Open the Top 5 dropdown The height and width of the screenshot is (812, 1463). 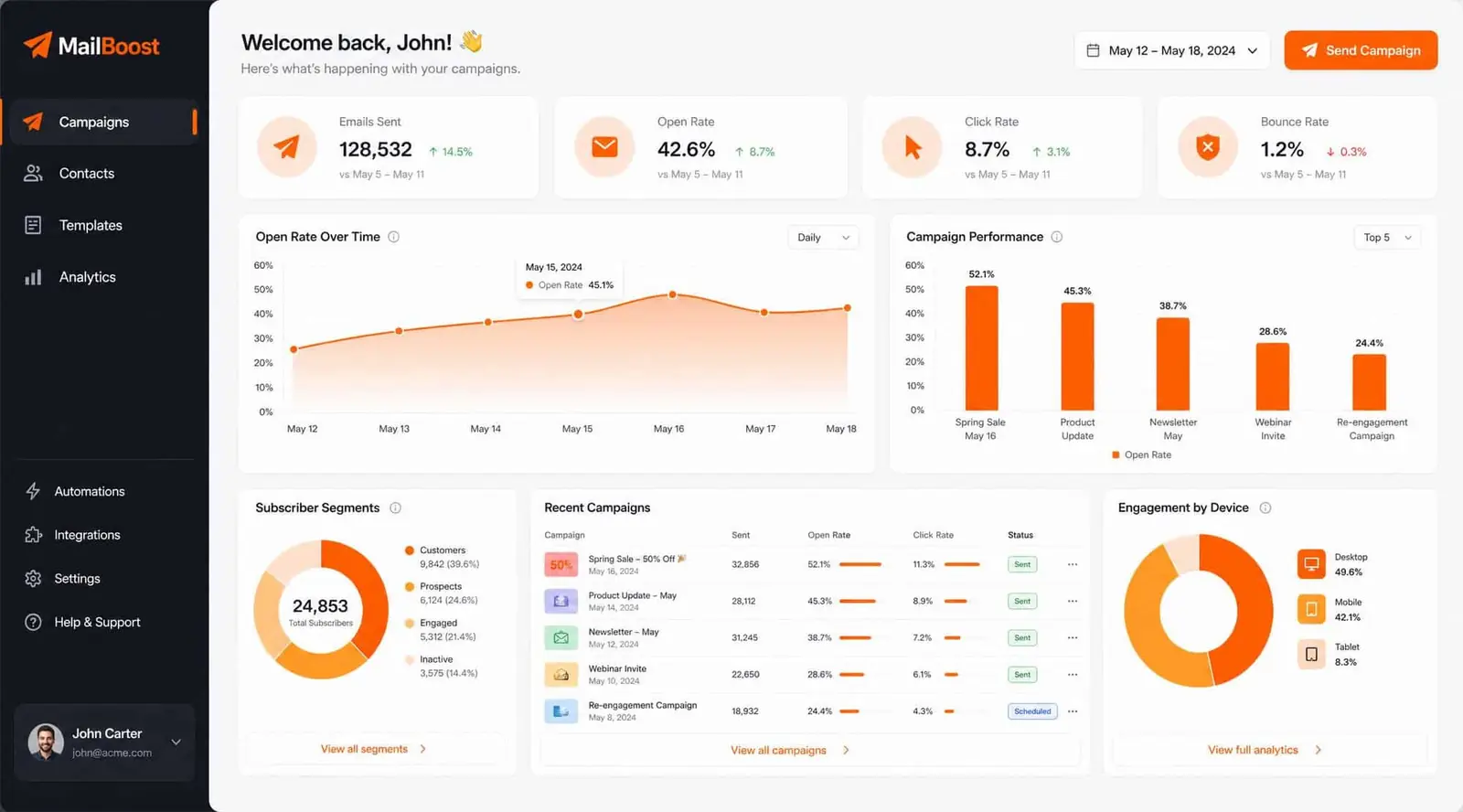tap(1387, 238)
